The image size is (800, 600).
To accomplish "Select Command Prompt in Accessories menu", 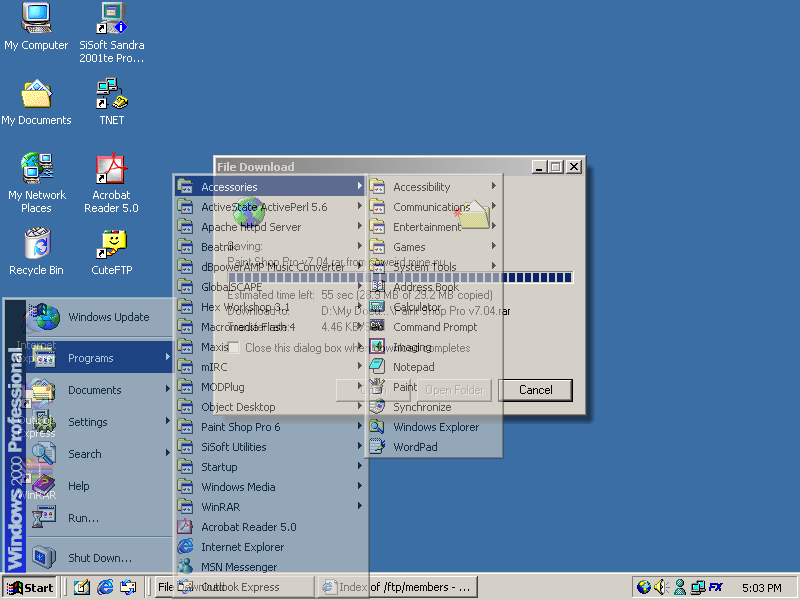I will 432,327.
